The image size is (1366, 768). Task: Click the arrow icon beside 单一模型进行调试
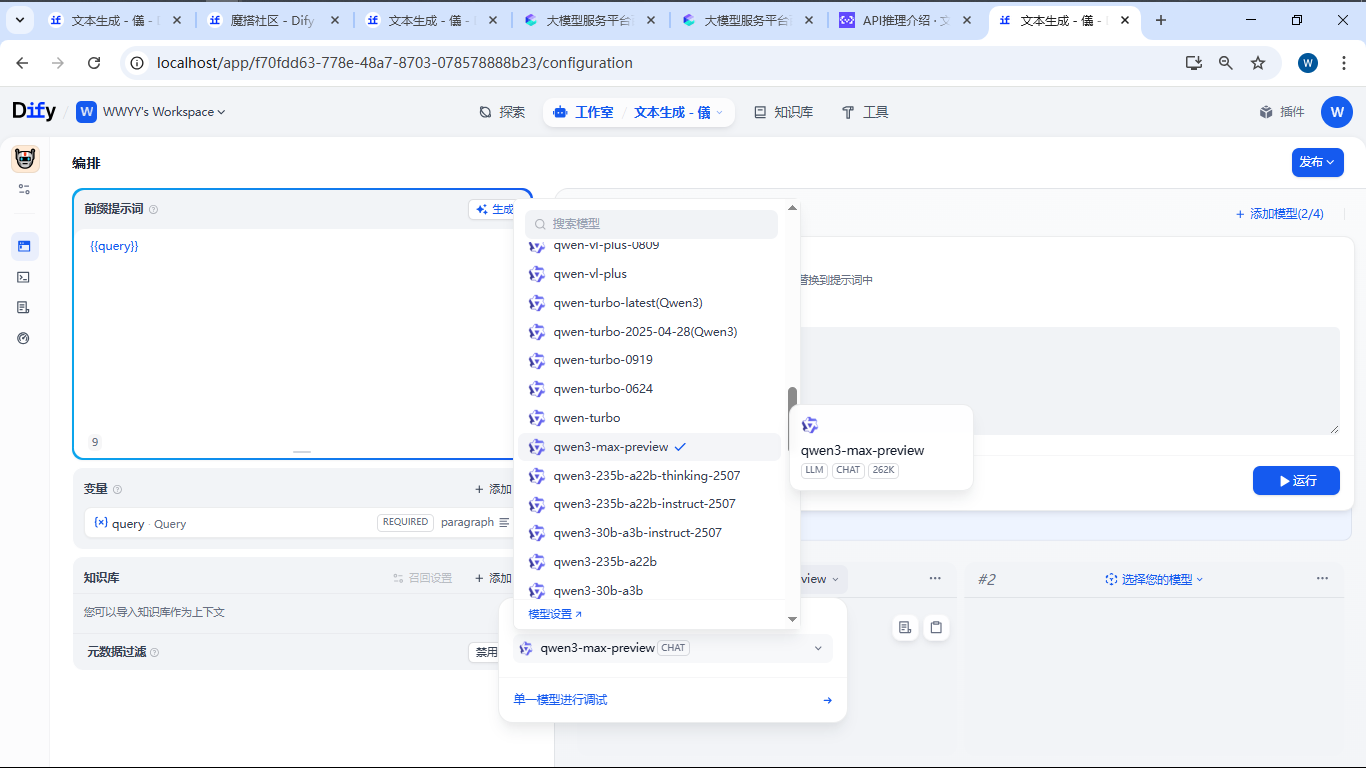pos(827,700)
